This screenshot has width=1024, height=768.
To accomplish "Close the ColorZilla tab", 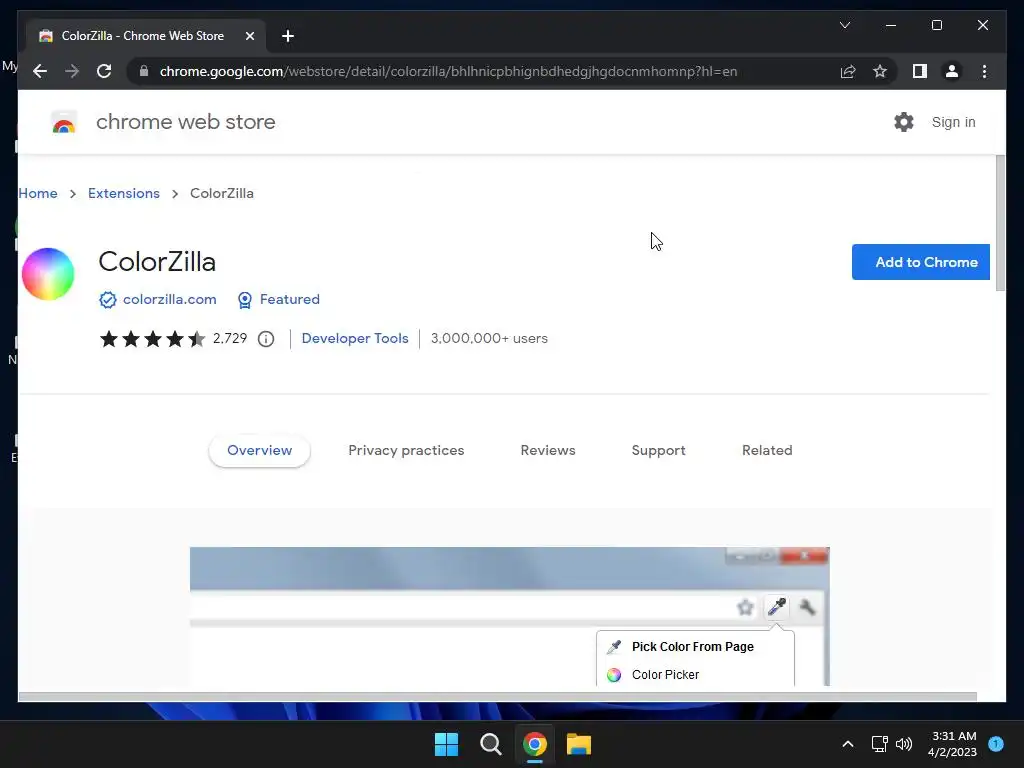I will 249,36.
